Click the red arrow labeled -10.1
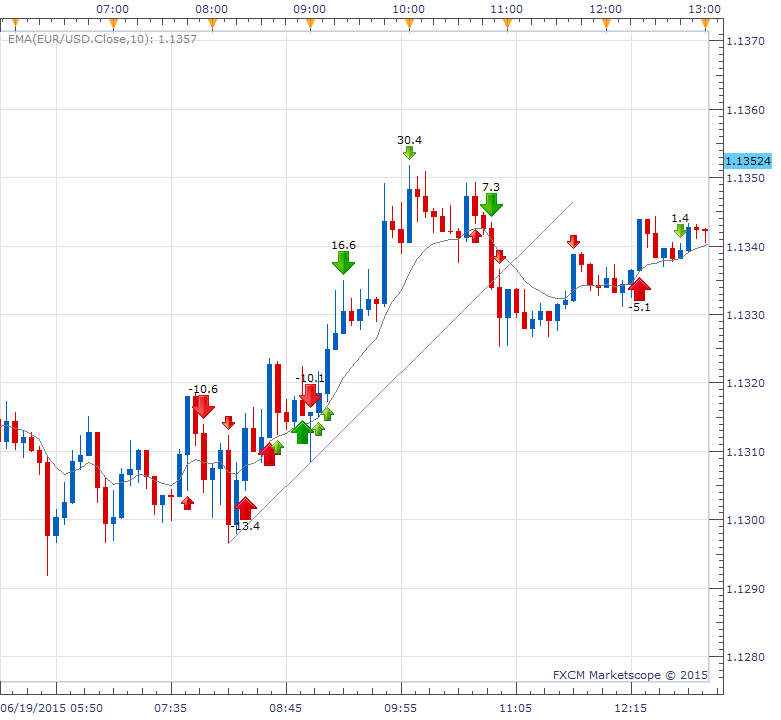The image size is (781, 720). coord(310,396)
